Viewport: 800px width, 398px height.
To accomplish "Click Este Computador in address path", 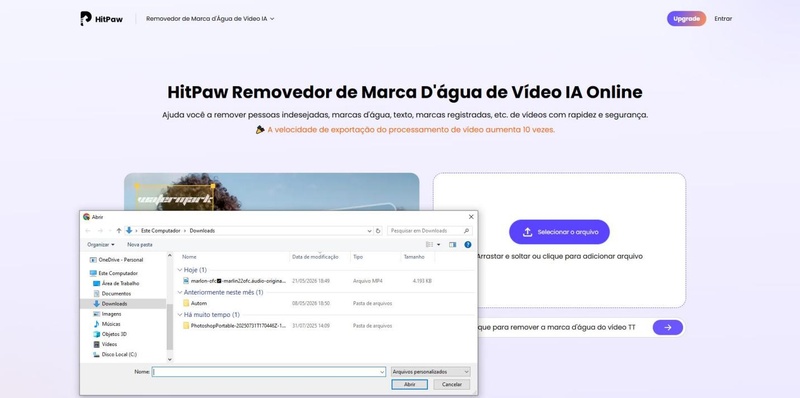I will pos(161,231).
